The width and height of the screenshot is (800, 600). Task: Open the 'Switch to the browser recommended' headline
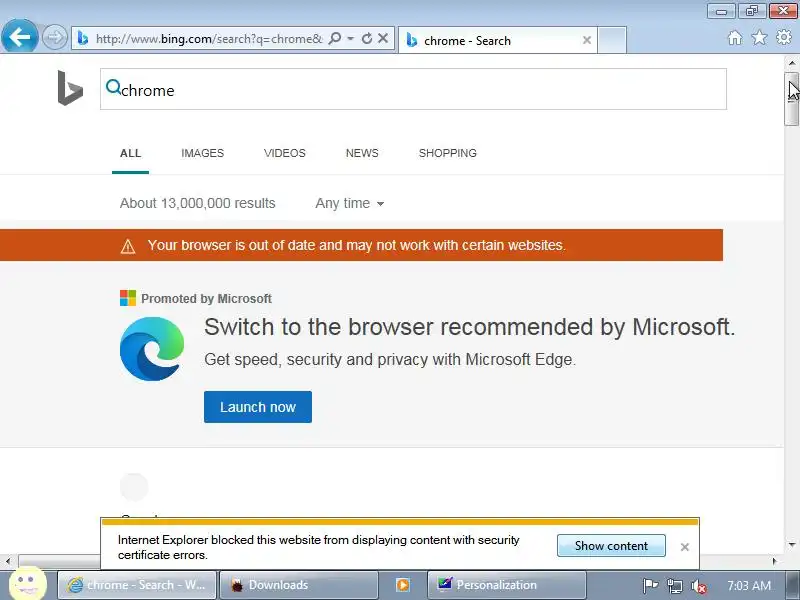click(469, 327)
